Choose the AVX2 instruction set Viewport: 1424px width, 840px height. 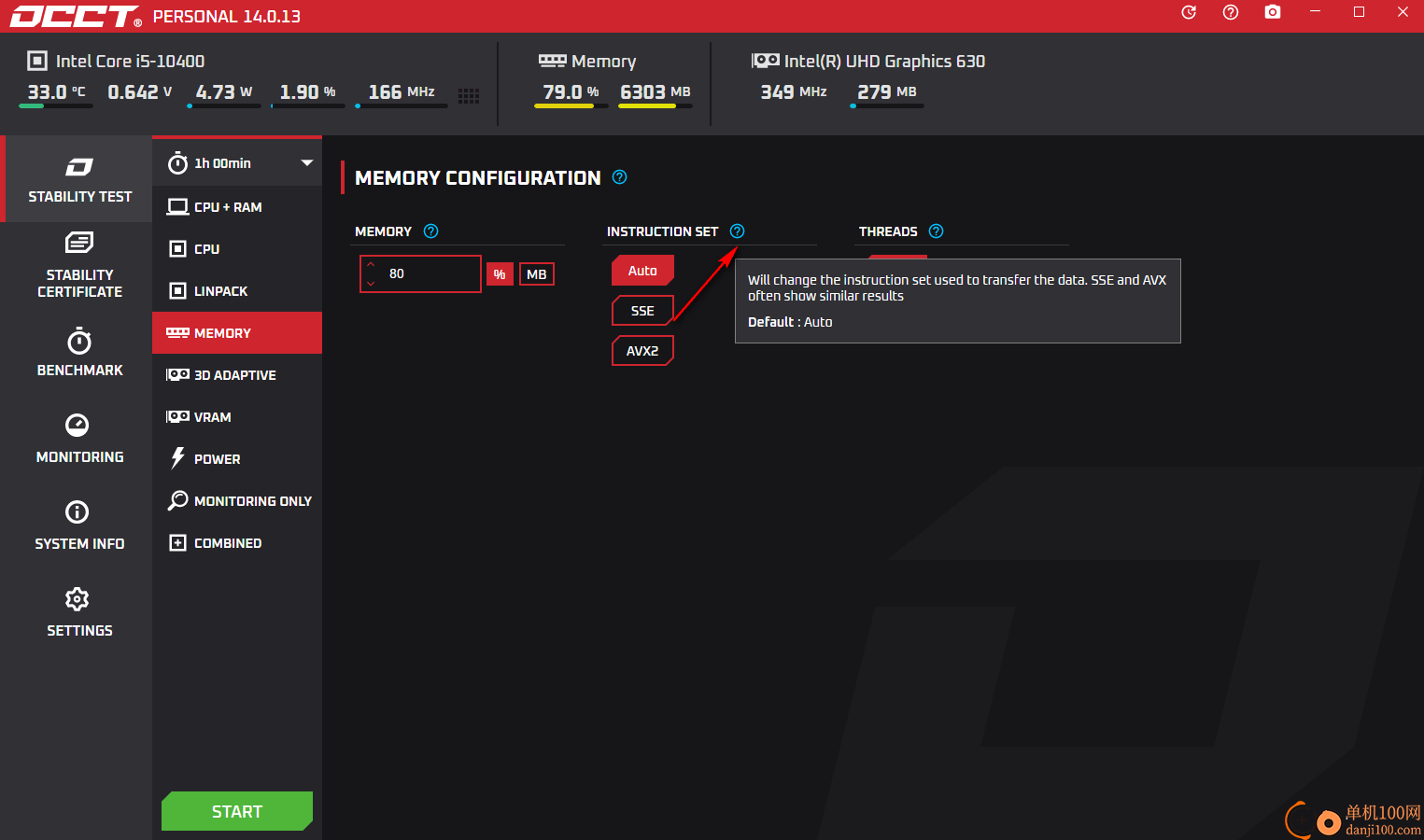(x=642, y=351)
